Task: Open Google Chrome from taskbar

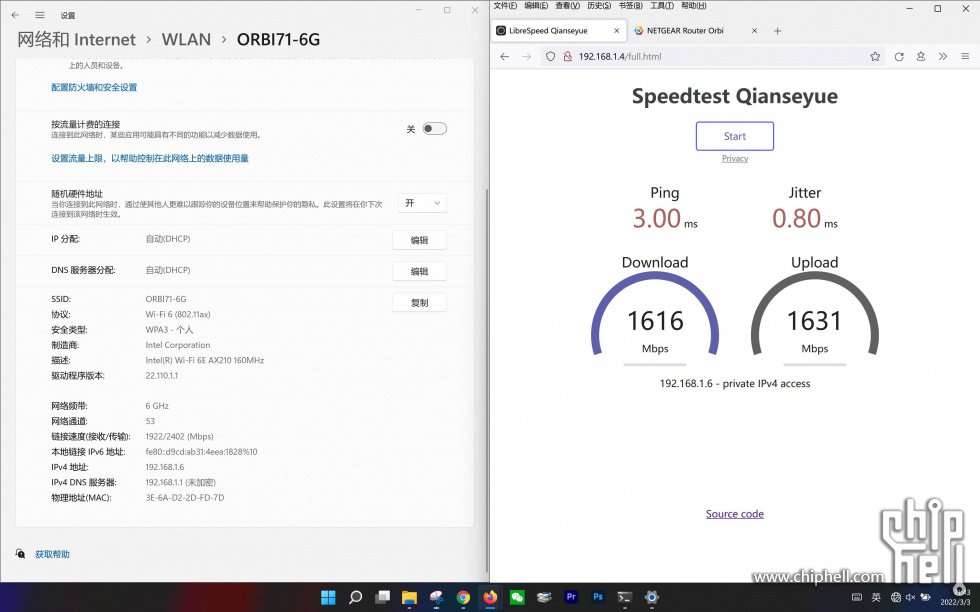Action: (463, 597)
